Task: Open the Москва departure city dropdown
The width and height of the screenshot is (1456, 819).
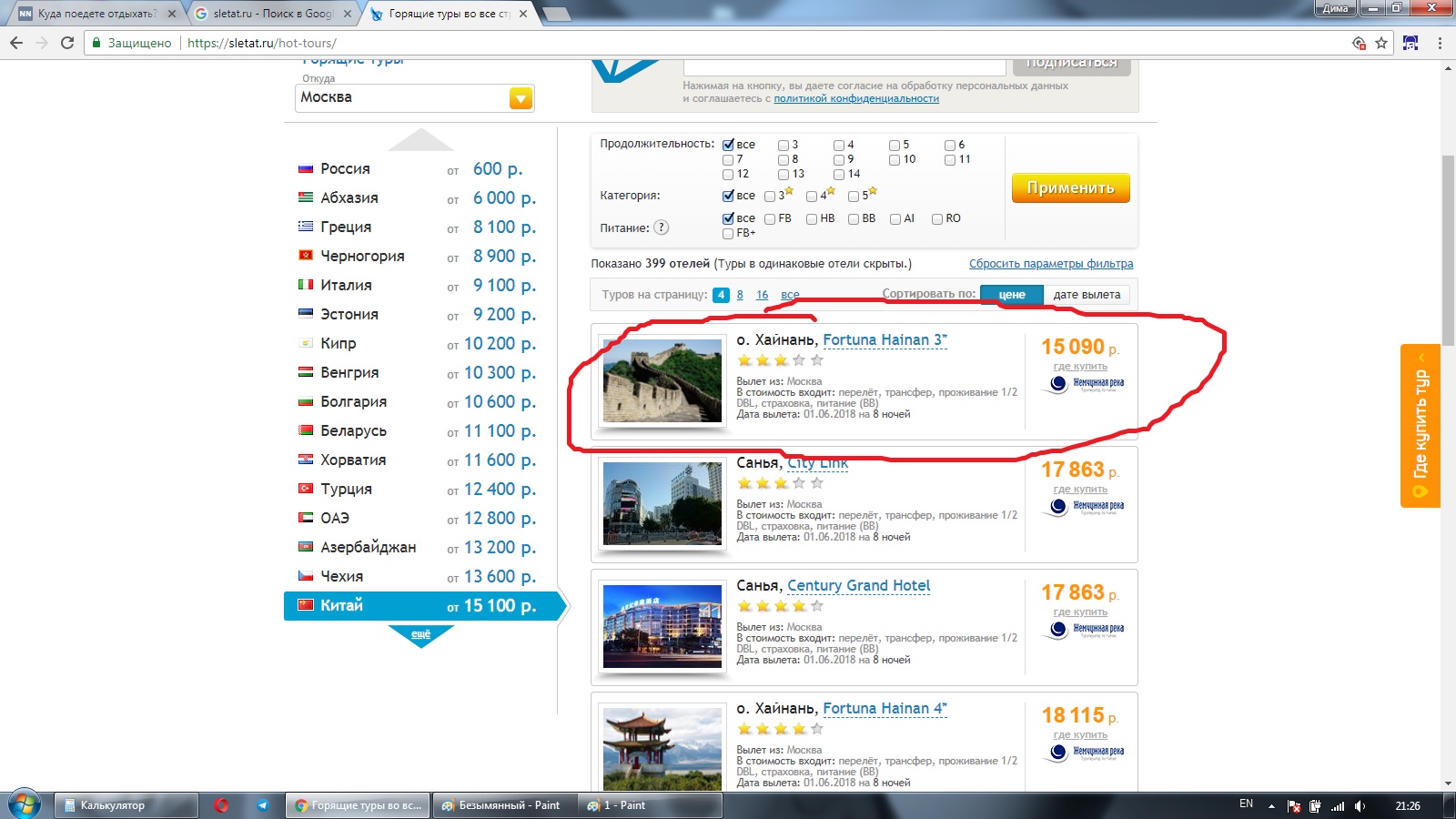Action: (x=521, y=98)
